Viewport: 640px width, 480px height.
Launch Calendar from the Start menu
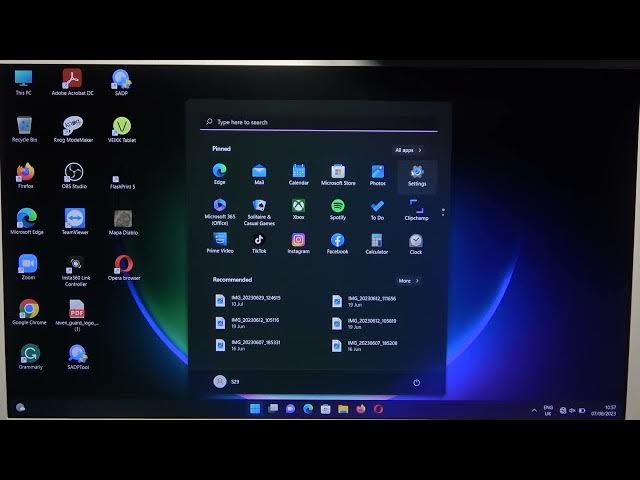298,174
